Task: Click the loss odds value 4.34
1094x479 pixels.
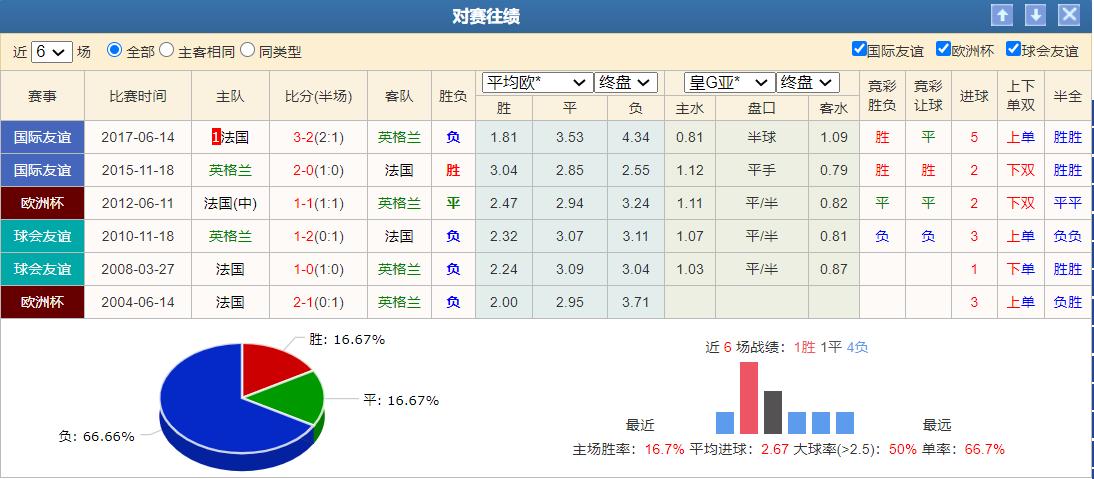Action: point(635,137)
